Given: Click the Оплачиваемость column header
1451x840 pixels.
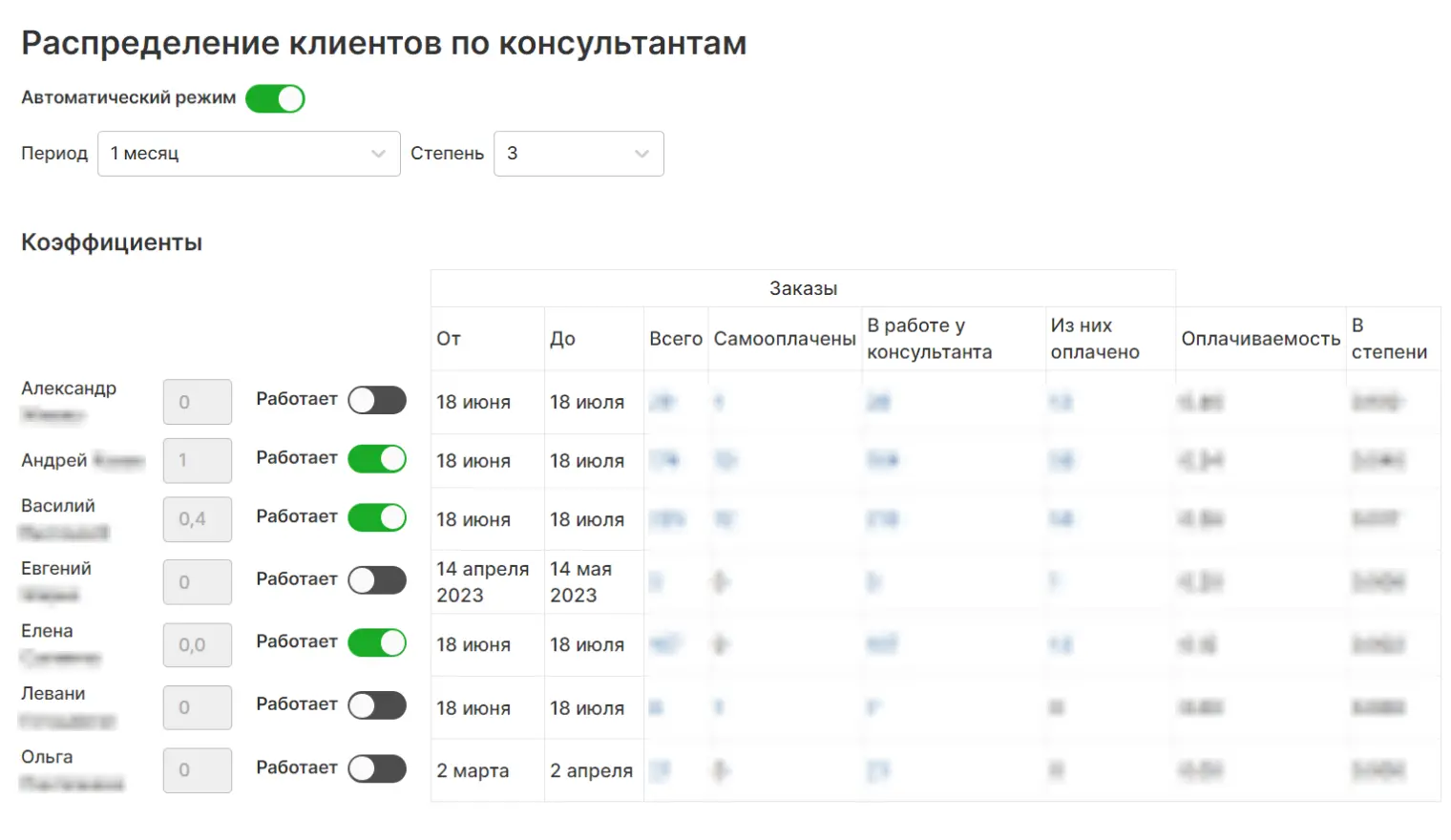Looking at the screenshot, I should tap(1260, 339).
